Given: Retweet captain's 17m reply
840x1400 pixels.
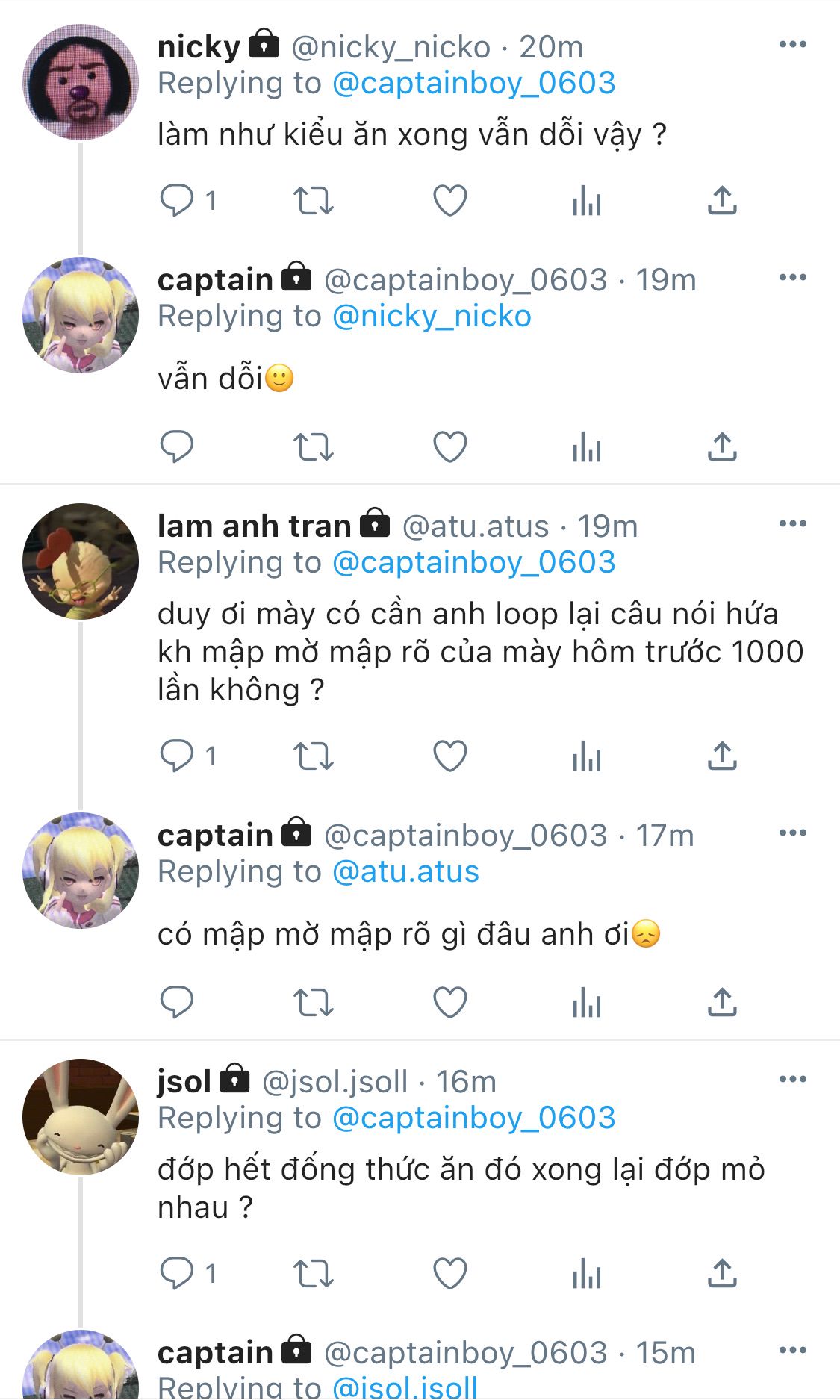Looking at the screenshot, I should [313, 1003].
